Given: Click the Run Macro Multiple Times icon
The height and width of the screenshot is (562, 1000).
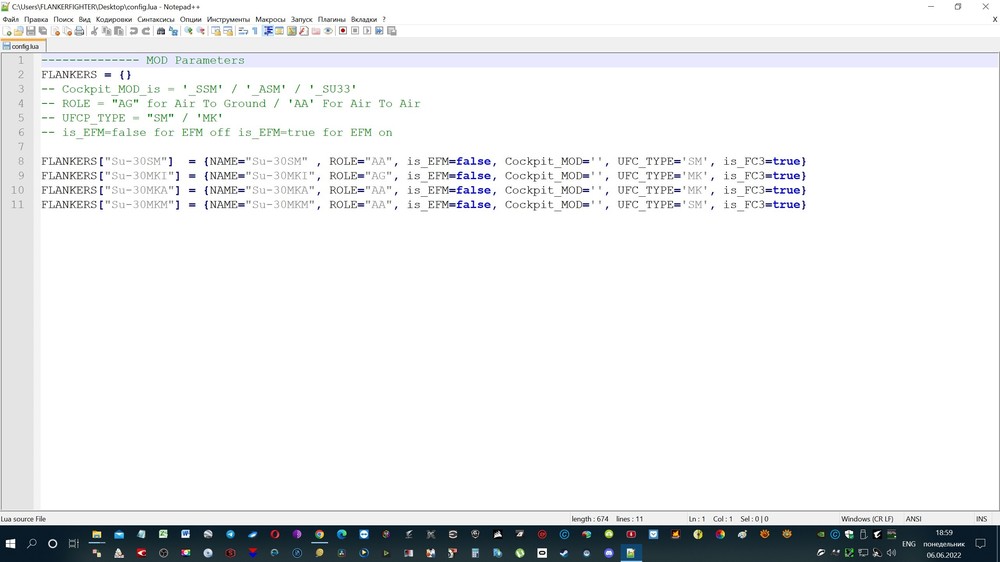Looking at the screenshot, I should (379, 31).
